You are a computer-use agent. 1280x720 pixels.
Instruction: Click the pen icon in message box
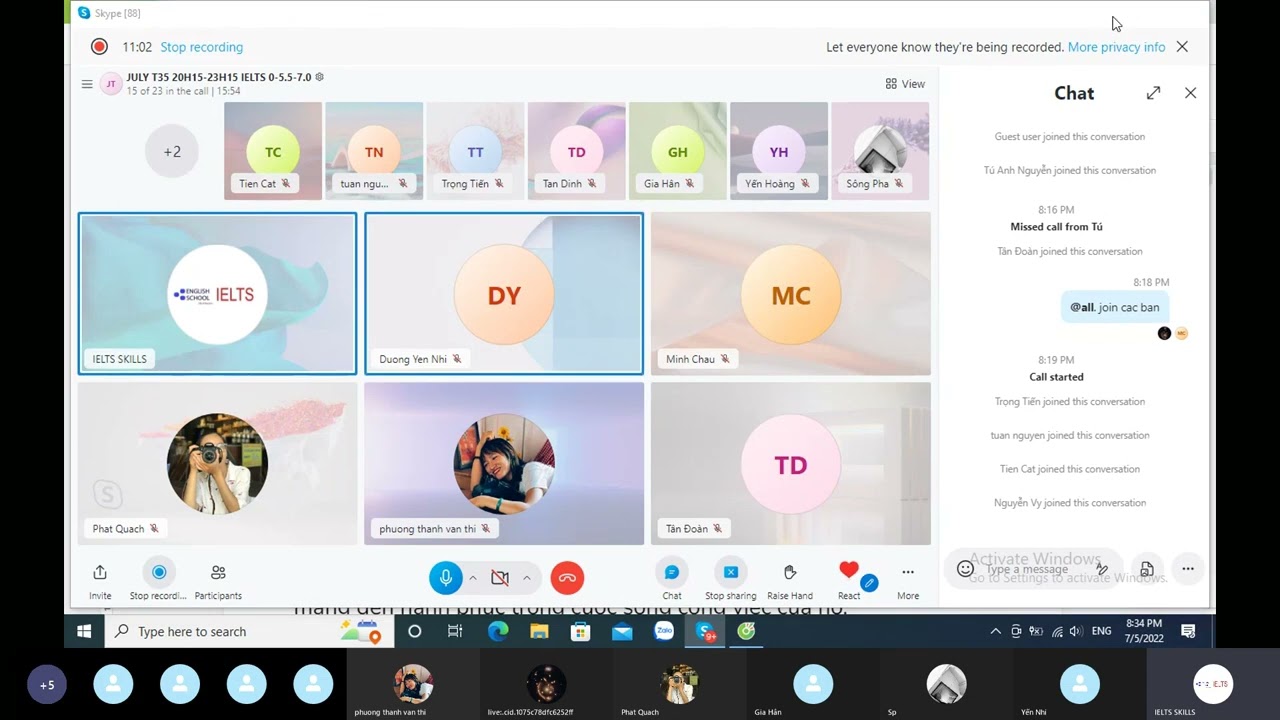tap(1102, 569)
